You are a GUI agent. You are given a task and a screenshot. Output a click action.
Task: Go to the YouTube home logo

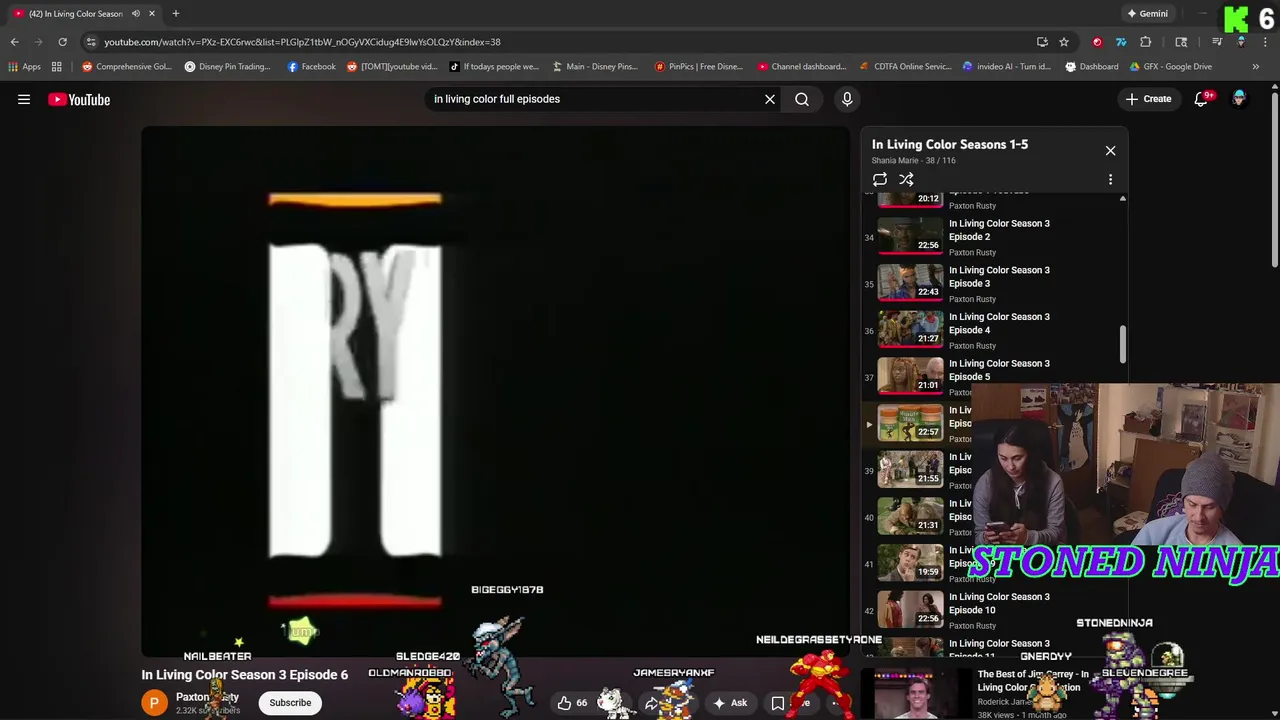pos(79,99)
